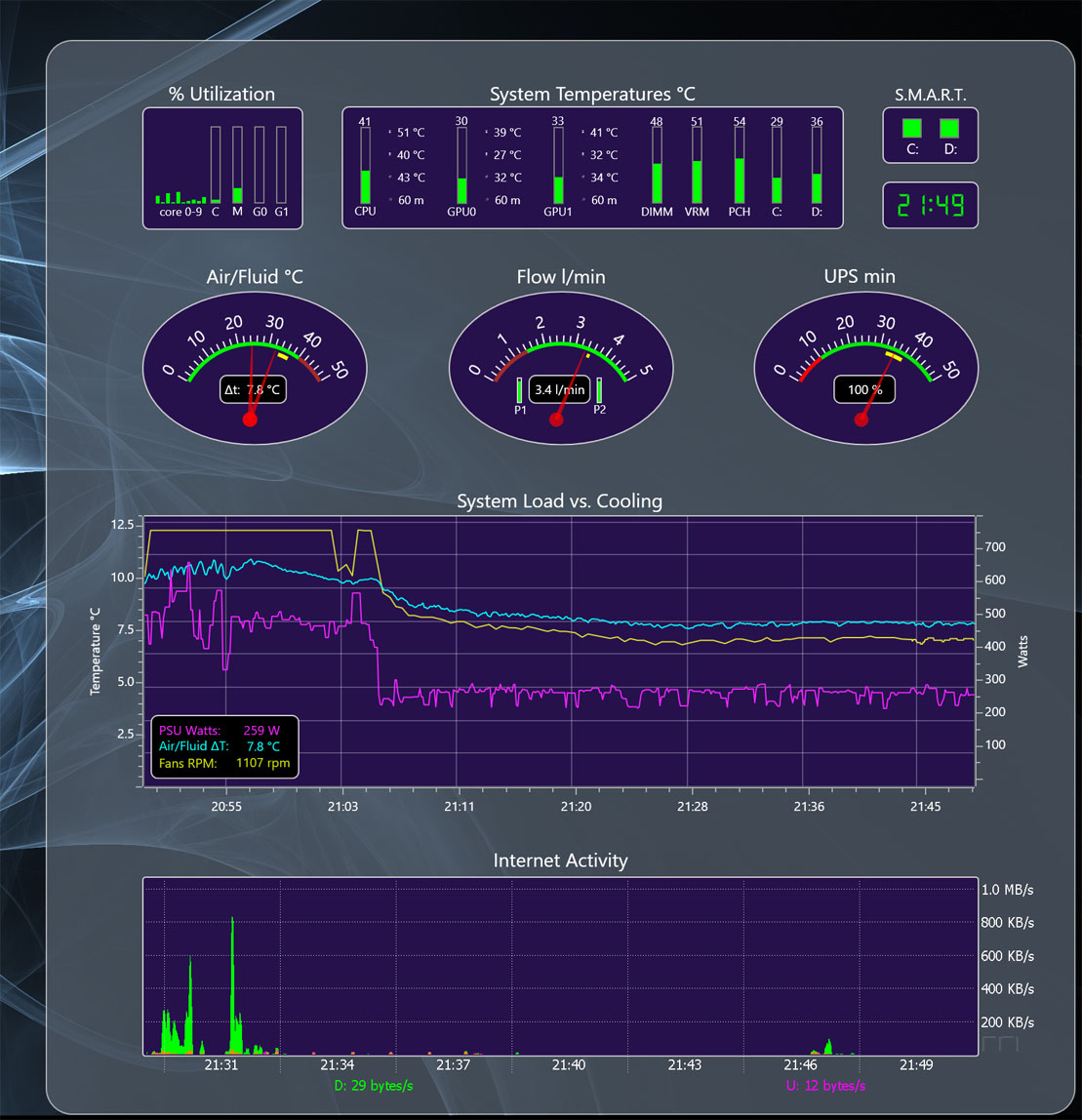Click the Air/Fluid Δt 7.8 °C readout
The height and width of the screenshot is (1120, 1082).
253,390
